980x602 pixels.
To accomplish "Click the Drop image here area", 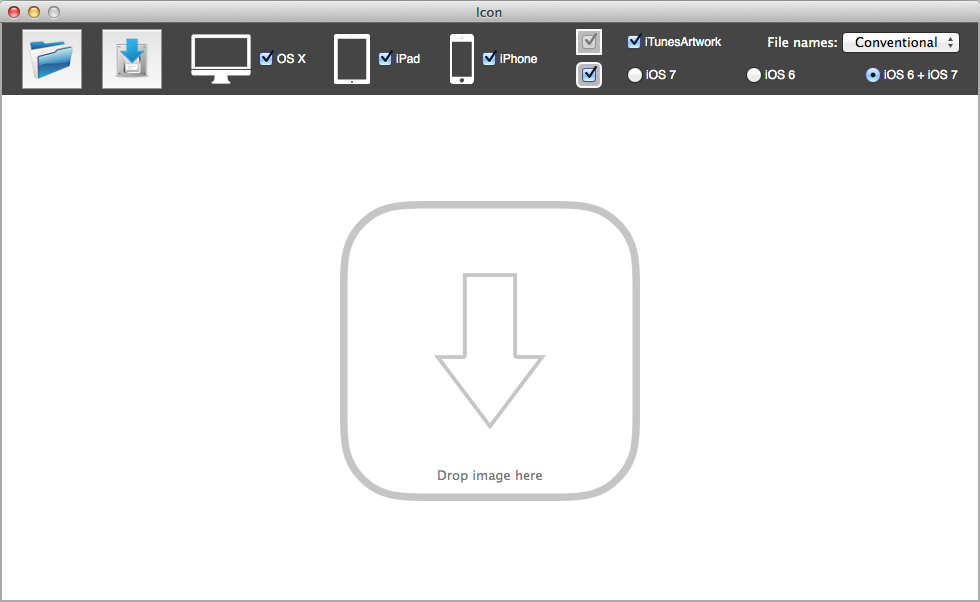I will click(x=490, y=350).
